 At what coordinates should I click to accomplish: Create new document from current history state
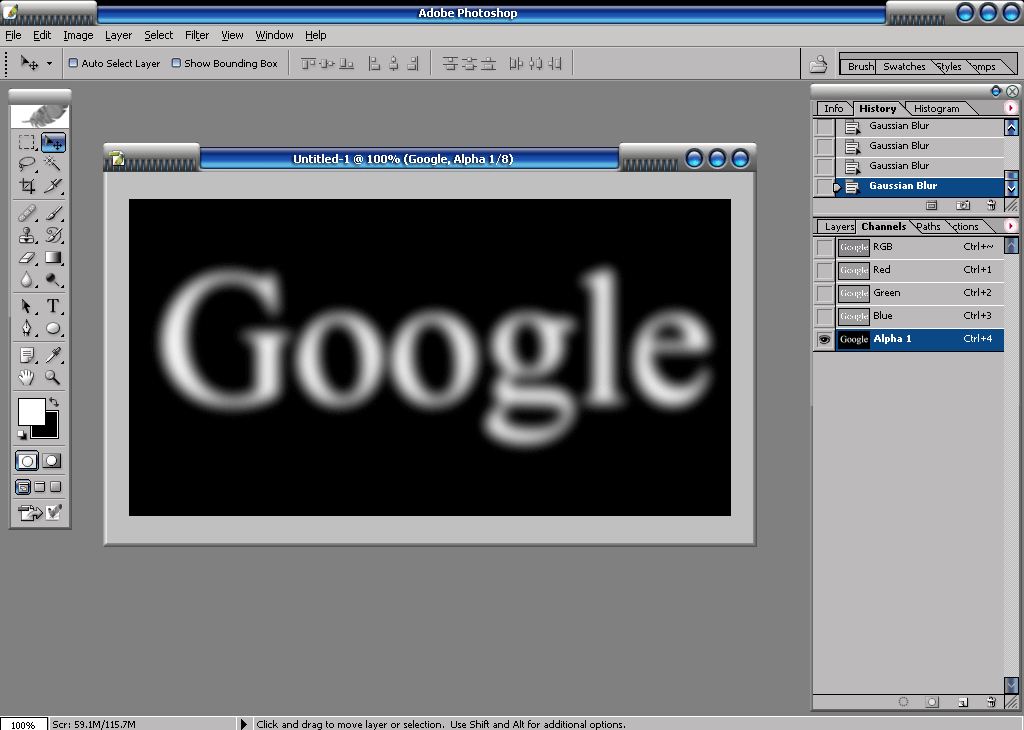(932, 206)
